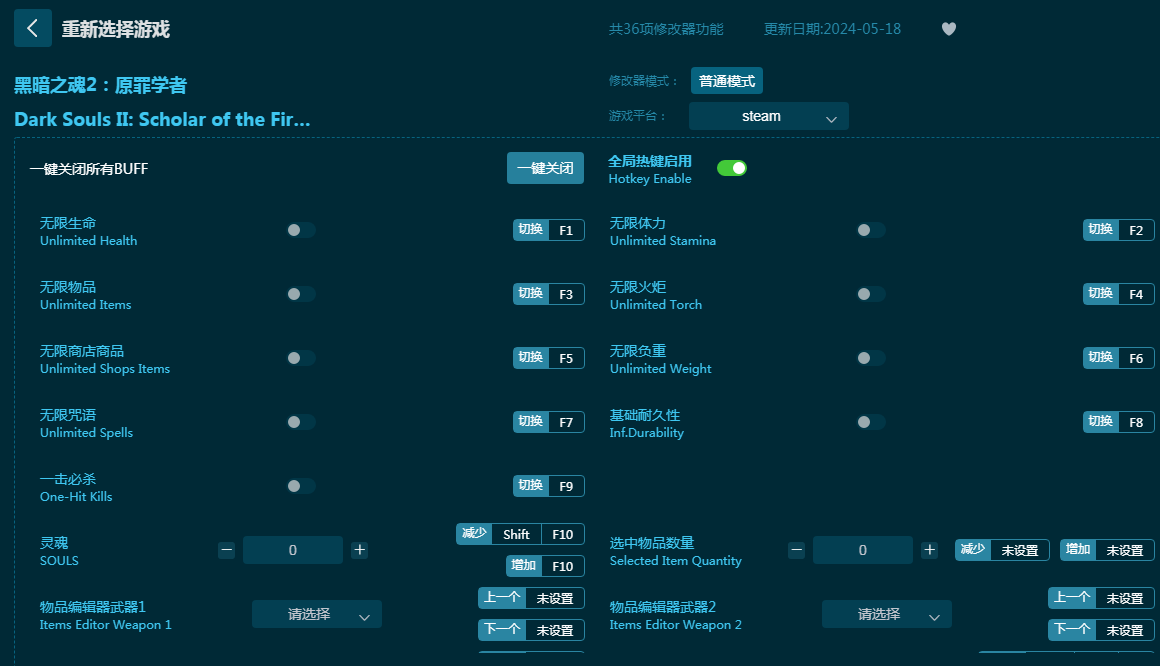Increase SOULS value with plus icon
The width and height of the screenshot is (1160, 666).
point(360,550)
